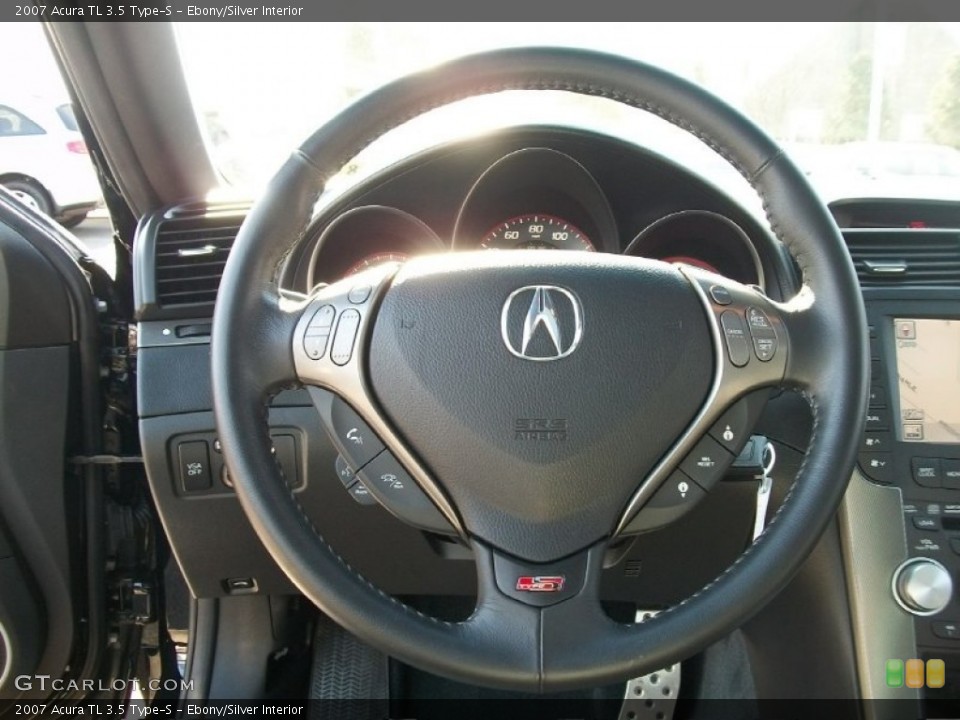This screenshot has height=720, width=960.
Task: Click the info down-arrow button on the wheel
Action: point(681,489)
